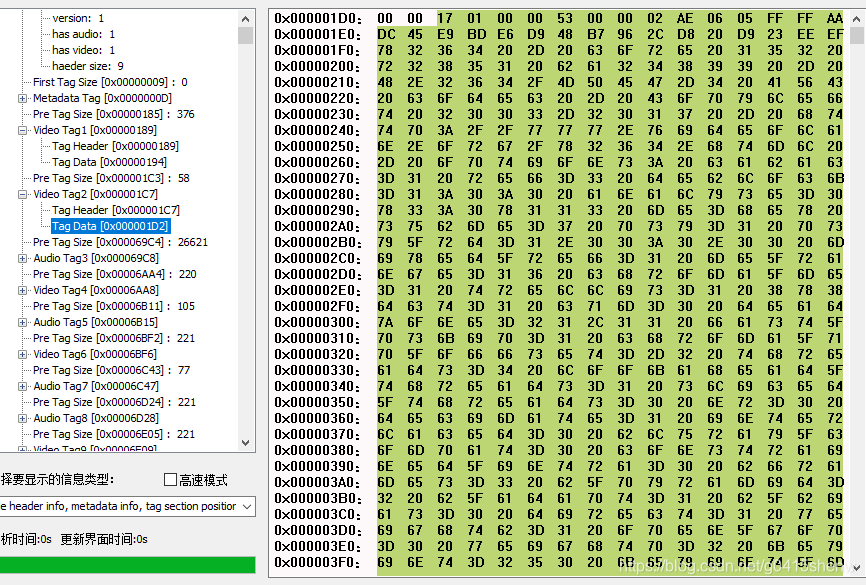
Task: Select Pre Tag Size [0x00006C43] : 77
Action: tap(112, 370)
